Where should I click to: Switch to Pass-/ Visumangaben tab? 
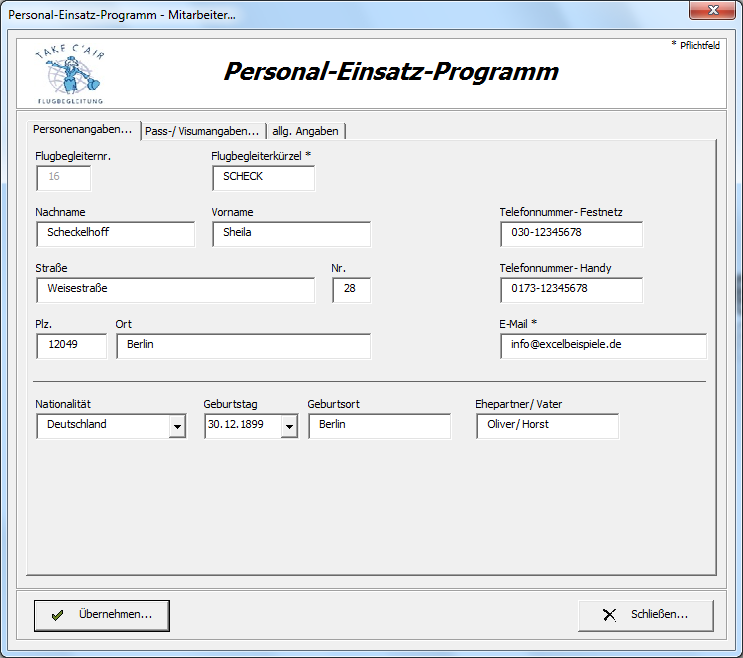202,131
